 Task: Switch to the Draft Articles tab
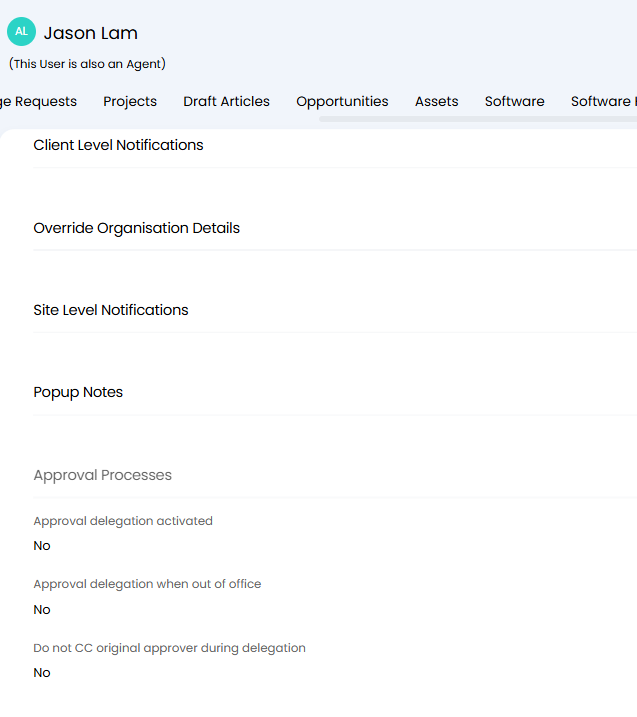coord(226,101)
